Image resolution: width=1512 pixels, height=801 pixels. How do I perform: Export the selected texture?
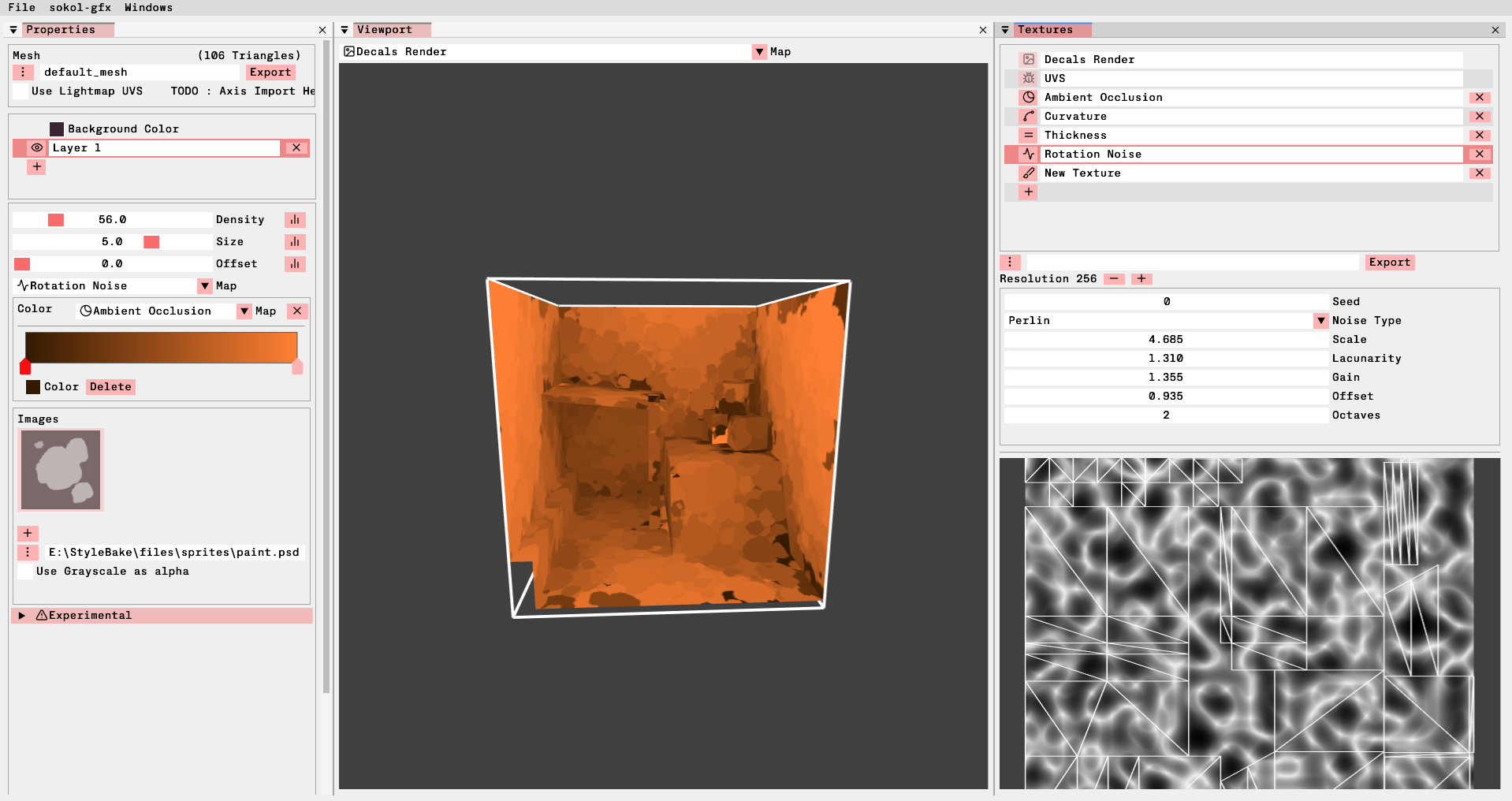tap(1390, 262)
